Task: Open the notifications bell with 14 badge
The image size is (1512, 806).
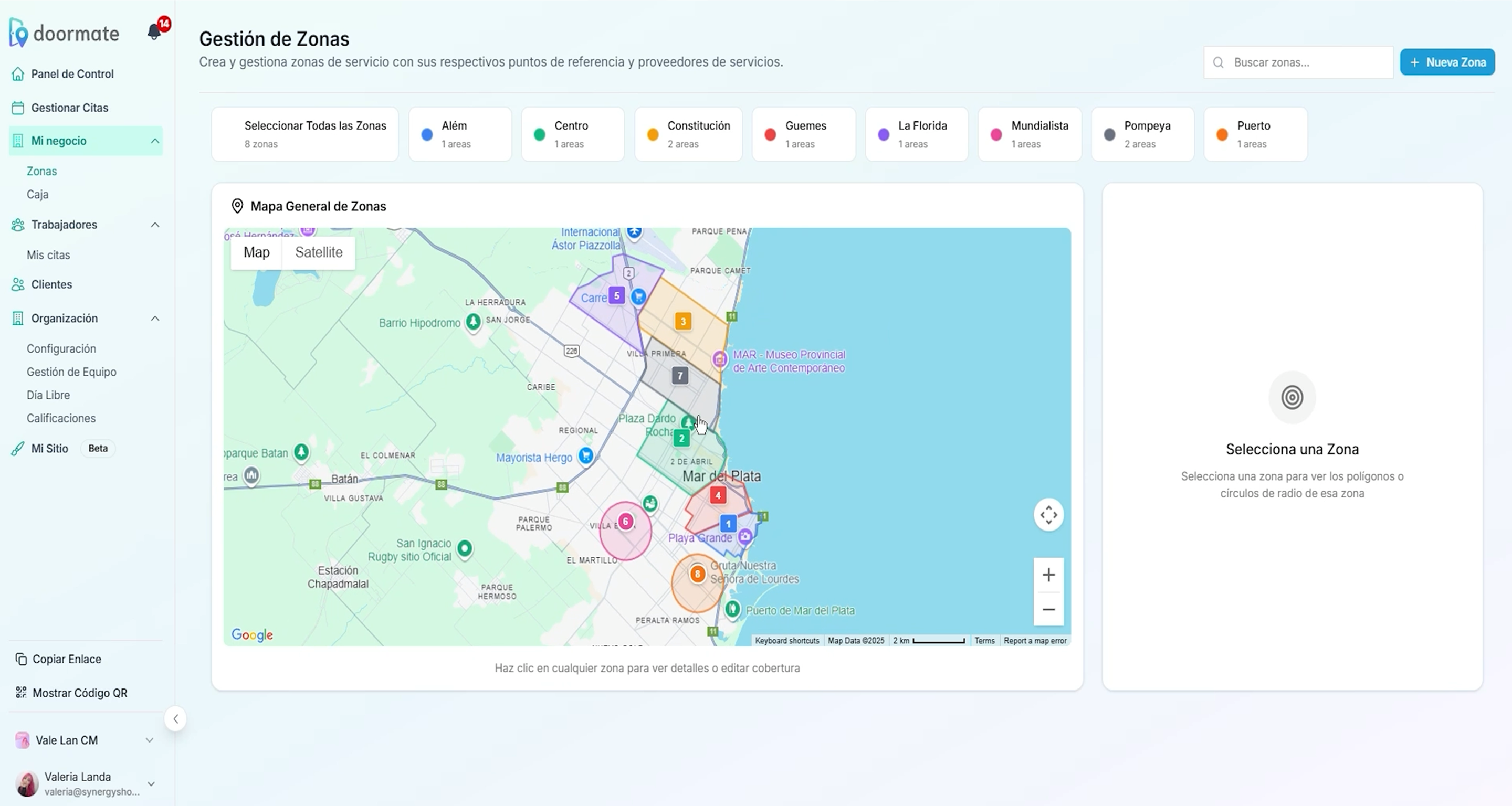Action: coord(154,31)
